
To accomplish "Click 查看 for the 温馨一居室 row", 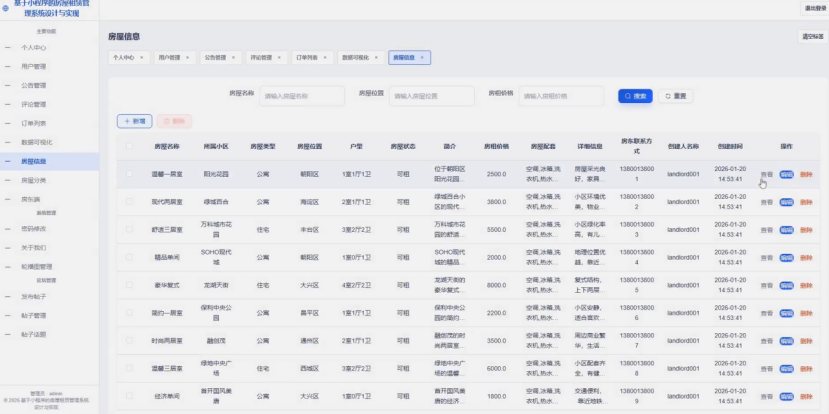I will point(766,174).
